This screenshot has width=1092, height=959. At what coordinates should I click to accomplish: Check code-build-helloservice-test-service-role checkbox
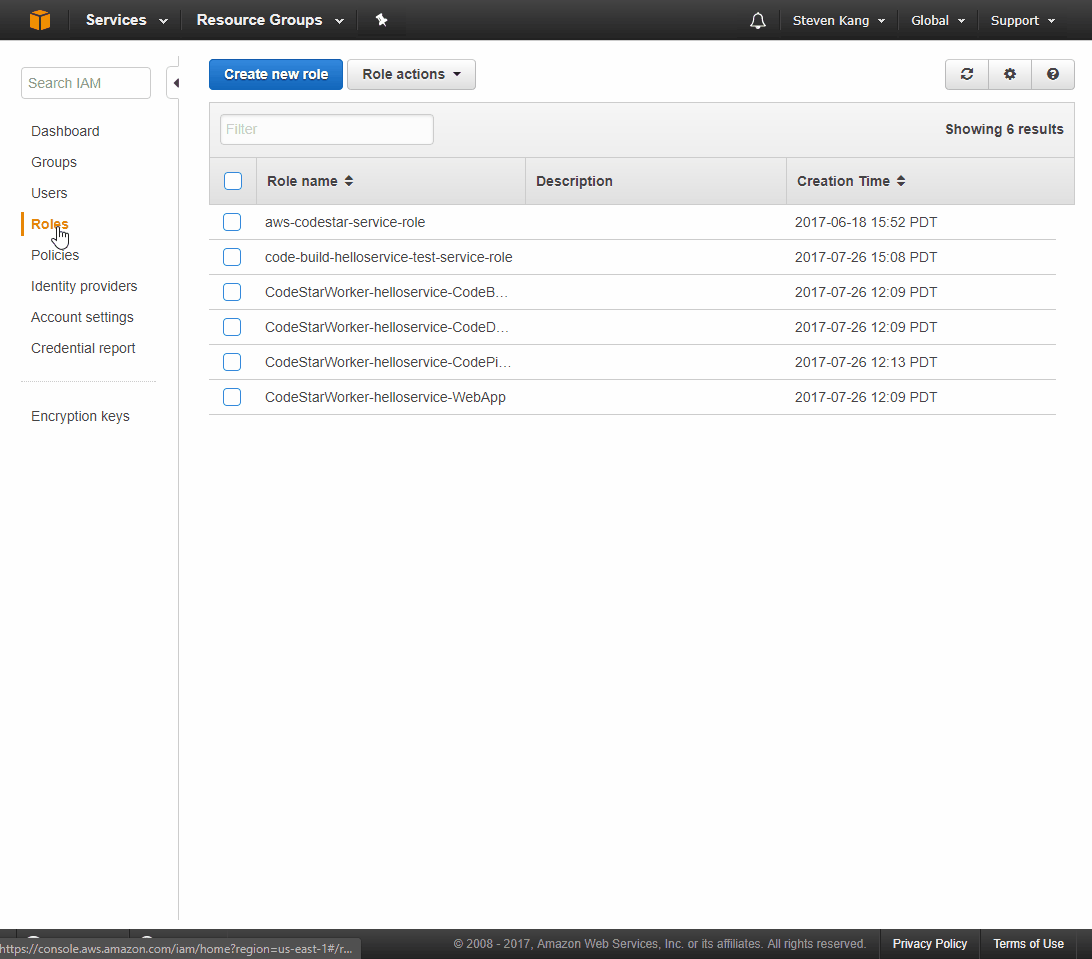pyautogui.click(x=232, y=257)
